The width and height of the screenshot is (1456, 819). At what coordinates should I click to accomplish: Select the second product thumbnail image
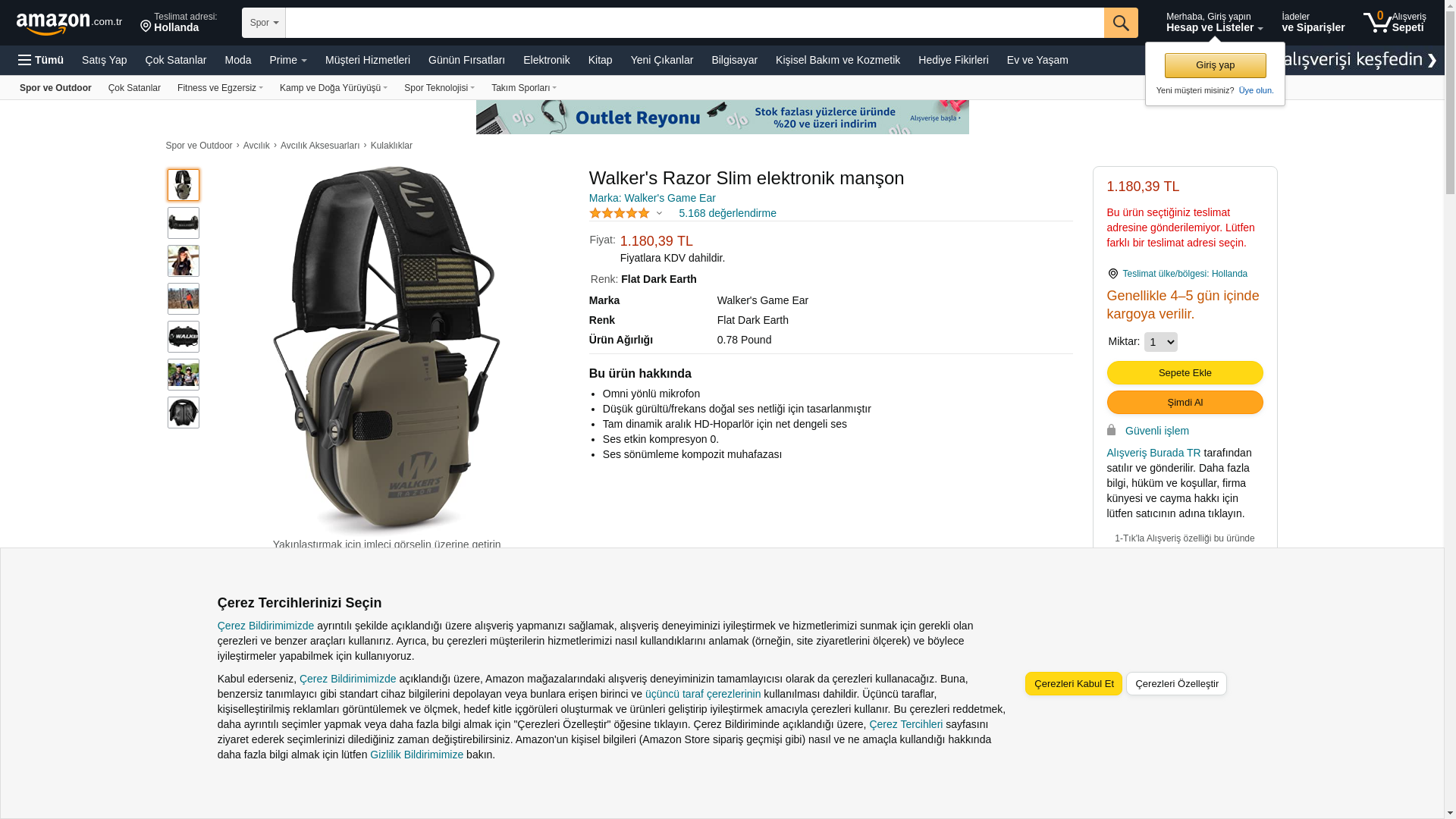(184, 223)
